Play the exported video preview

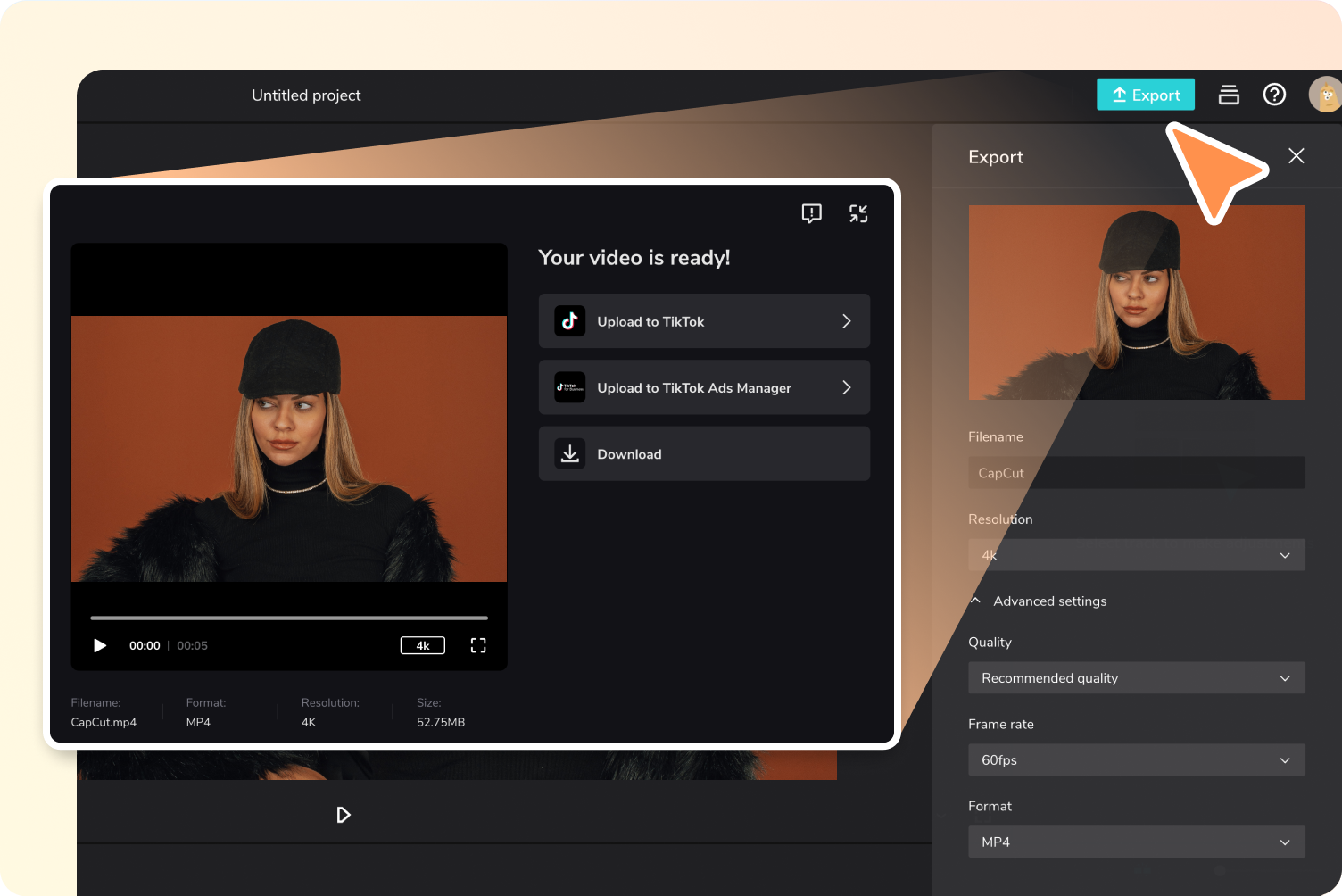[x=100, y=645]
